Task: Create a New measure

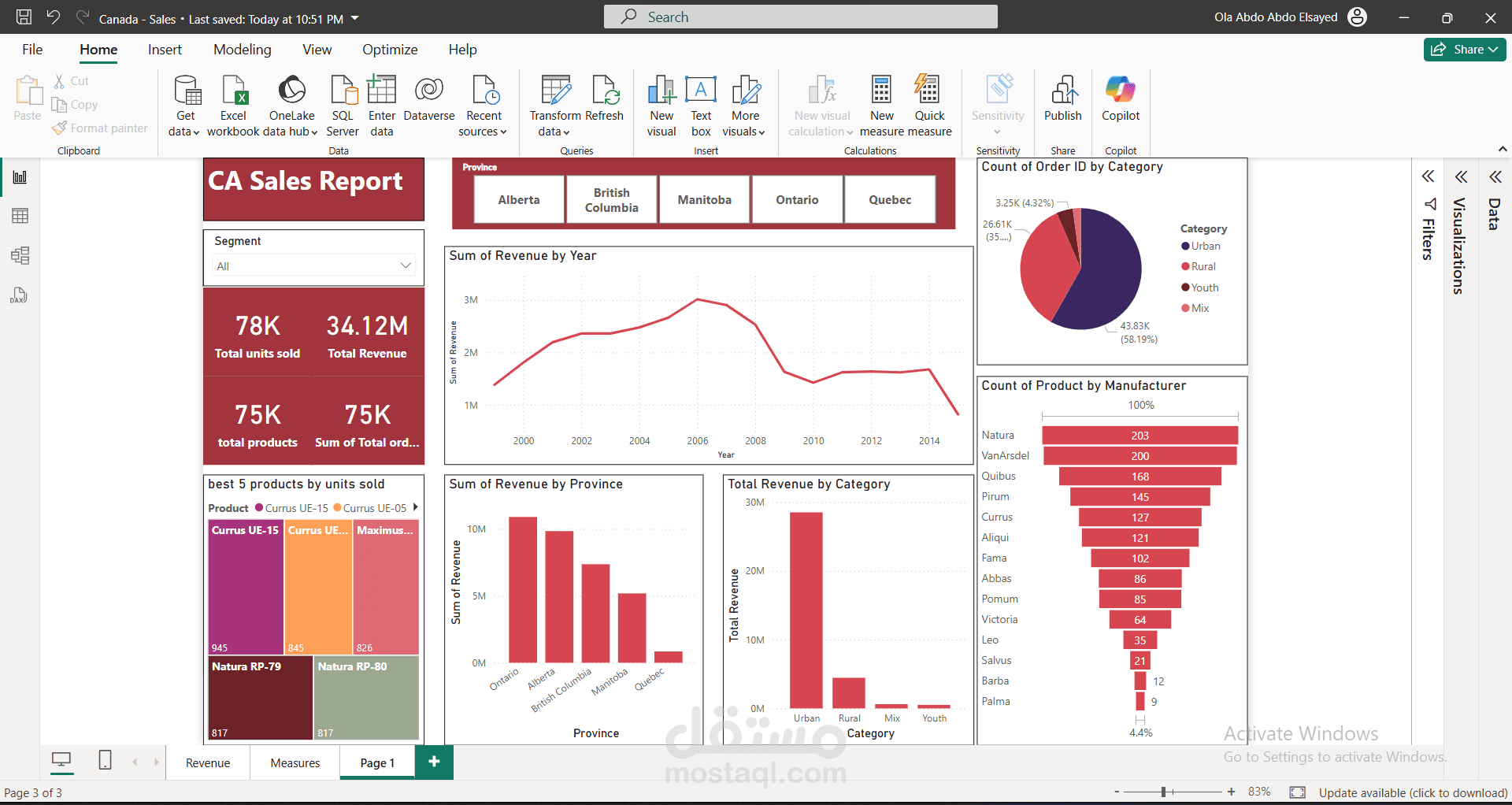Action: [x=882, y=106]
